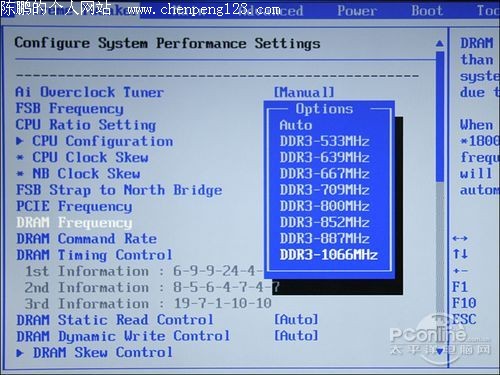The image size is (500, 375).
Task: Choose DDR3-852MHz option
Action: (x=324, y=222)
